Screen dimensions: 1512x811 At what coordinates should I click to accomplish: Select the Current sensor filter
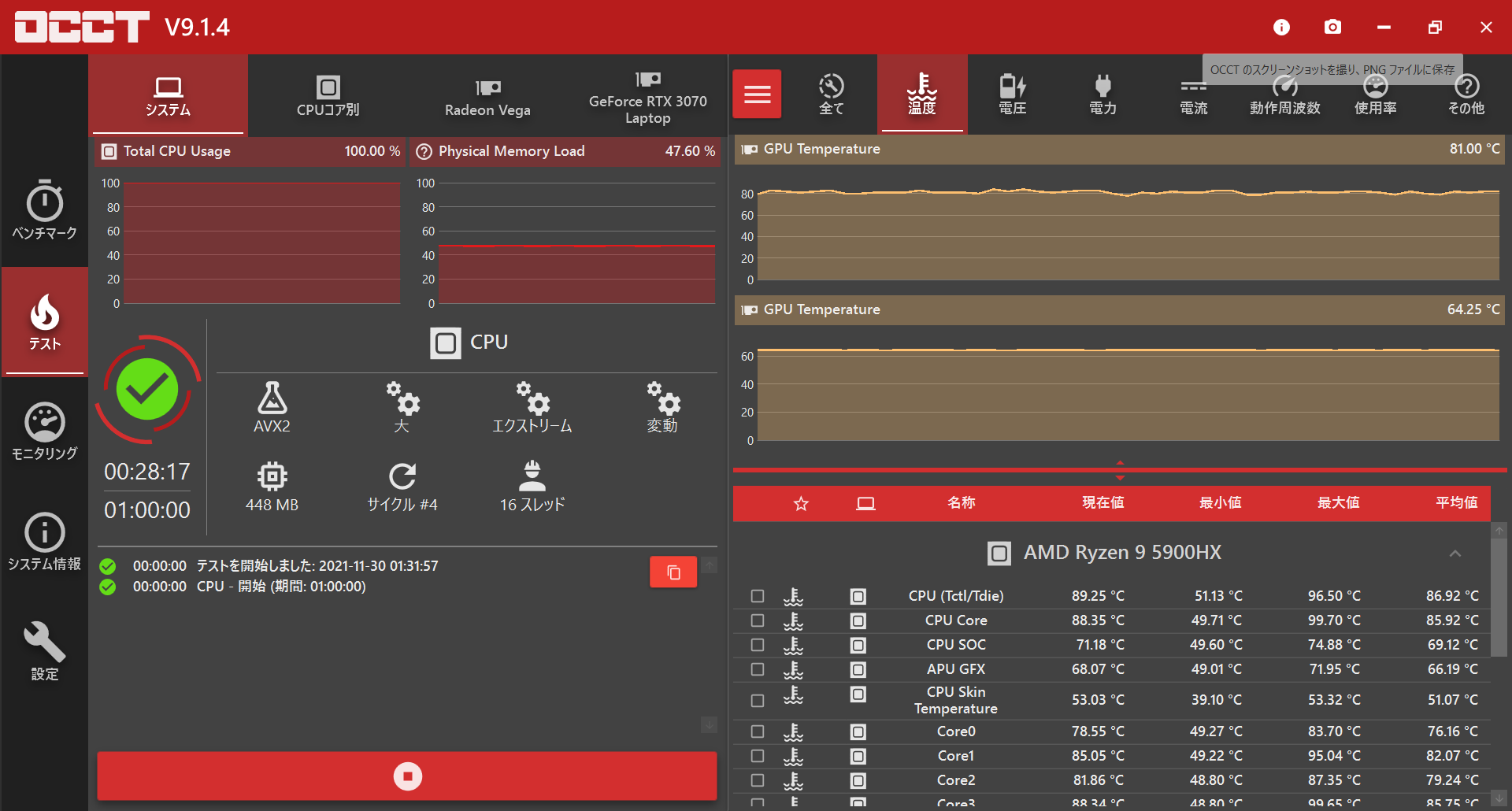1193,94
